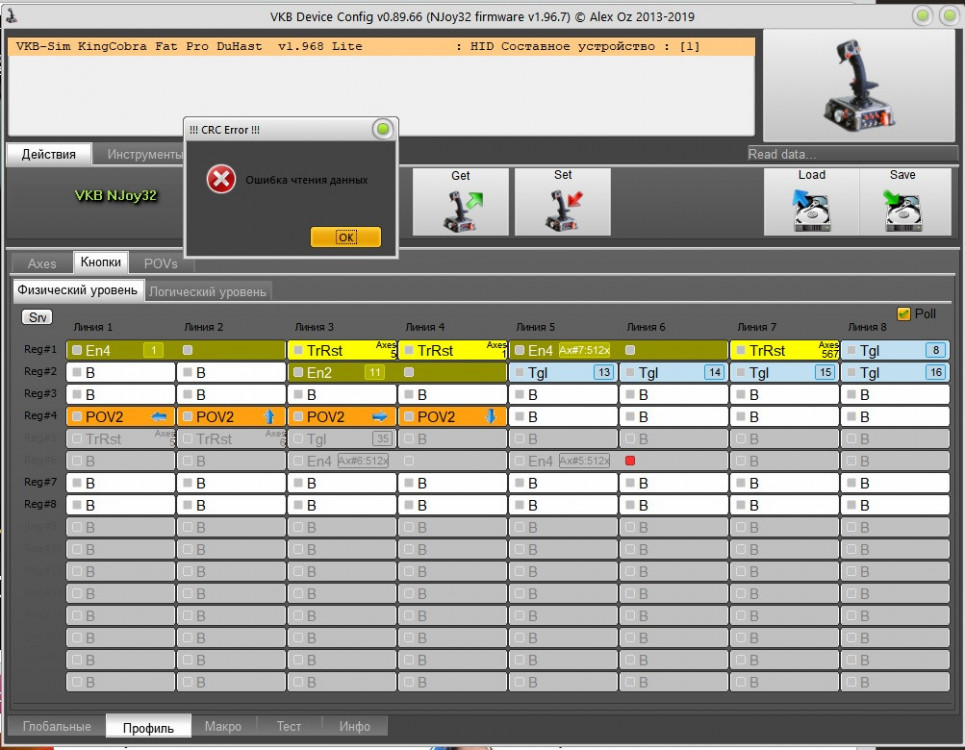
Task: Click Reg#6 En4 Ax#5:512x cell
Action: pyautogui.click(x=563, y=461)
